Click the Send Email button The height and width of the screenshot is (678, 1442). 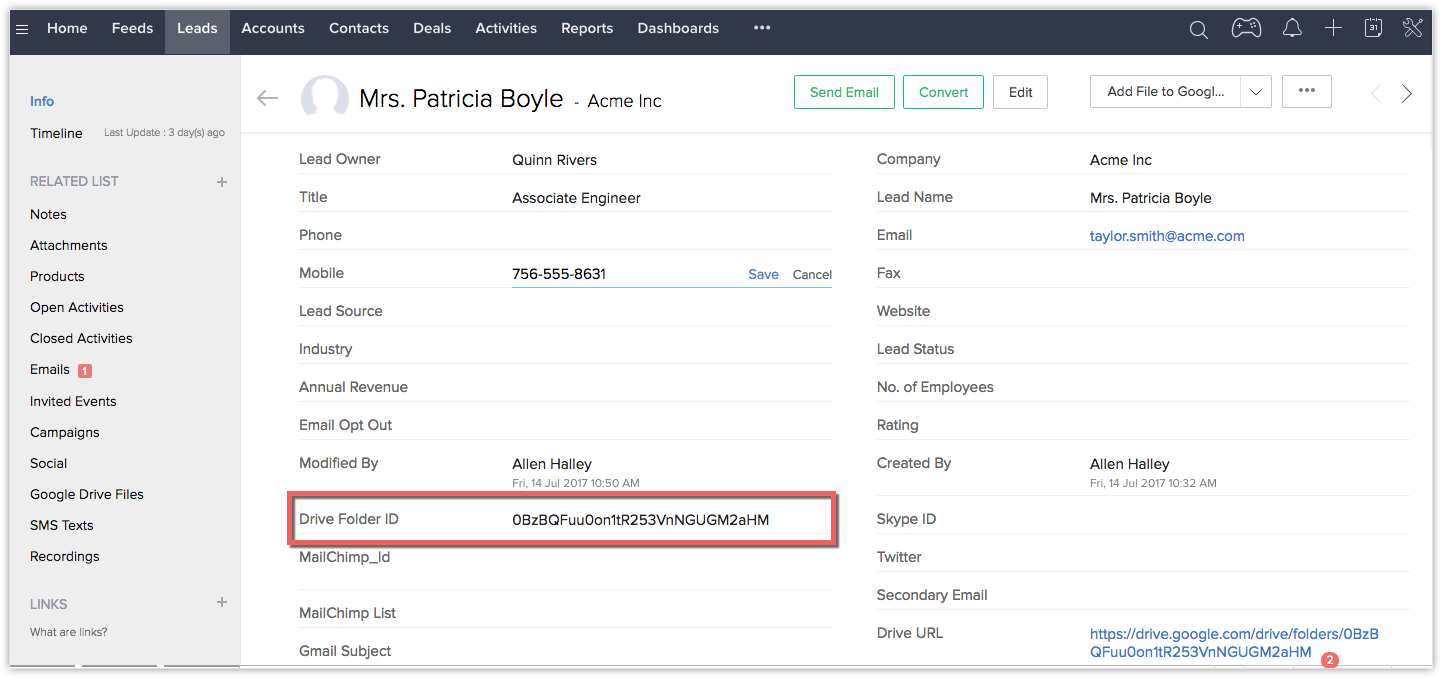(x=844, y=92)
